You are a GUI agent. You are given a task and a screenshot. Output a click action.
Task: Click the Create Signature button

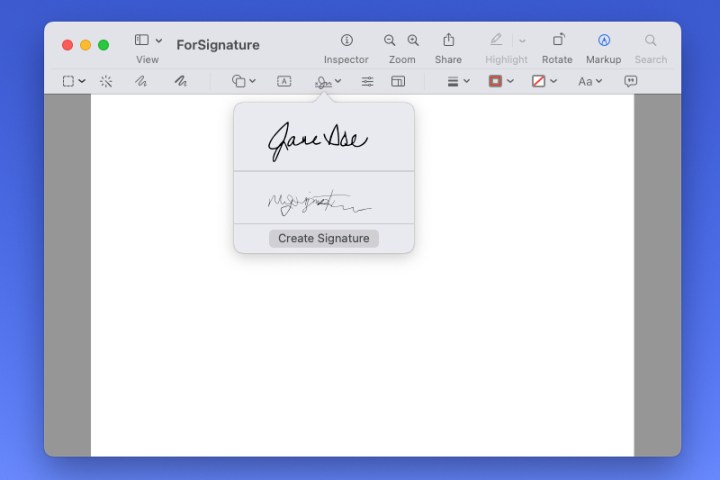pos(323,238)
